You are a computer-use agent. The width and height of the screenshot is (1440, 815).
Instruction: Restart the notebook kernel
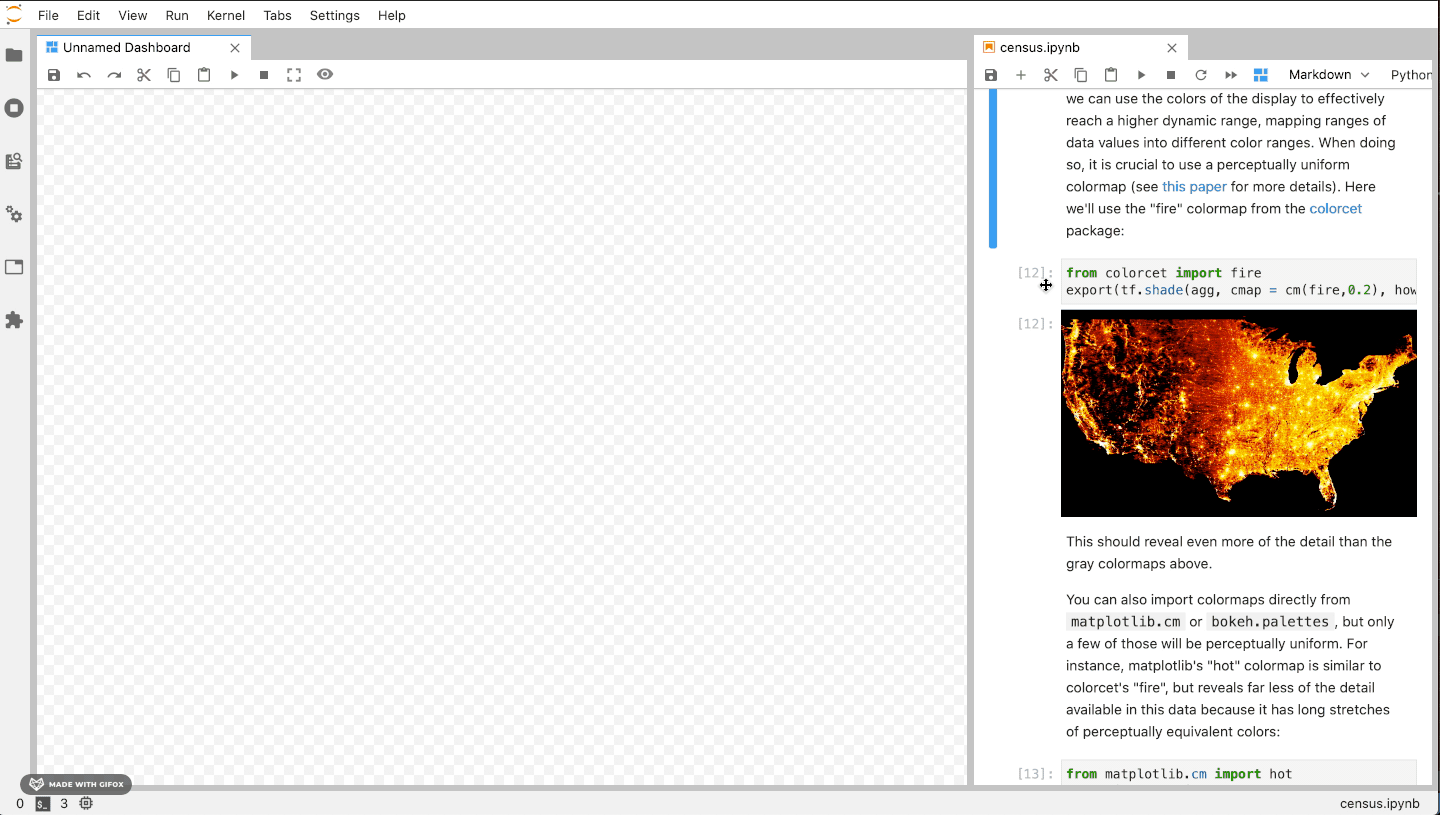pos(1200,74)
